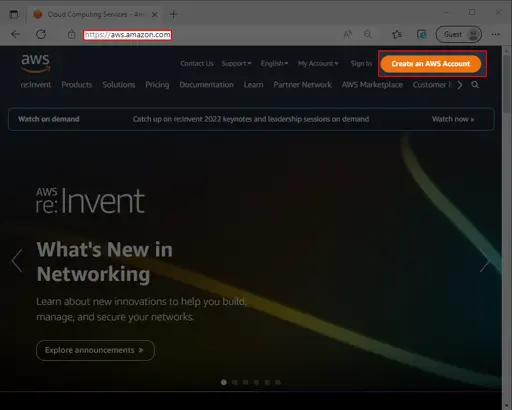Open the AWS site search icon
This screenshot has height=410, width=512.
pyautogui.click(x=475, y=85)
